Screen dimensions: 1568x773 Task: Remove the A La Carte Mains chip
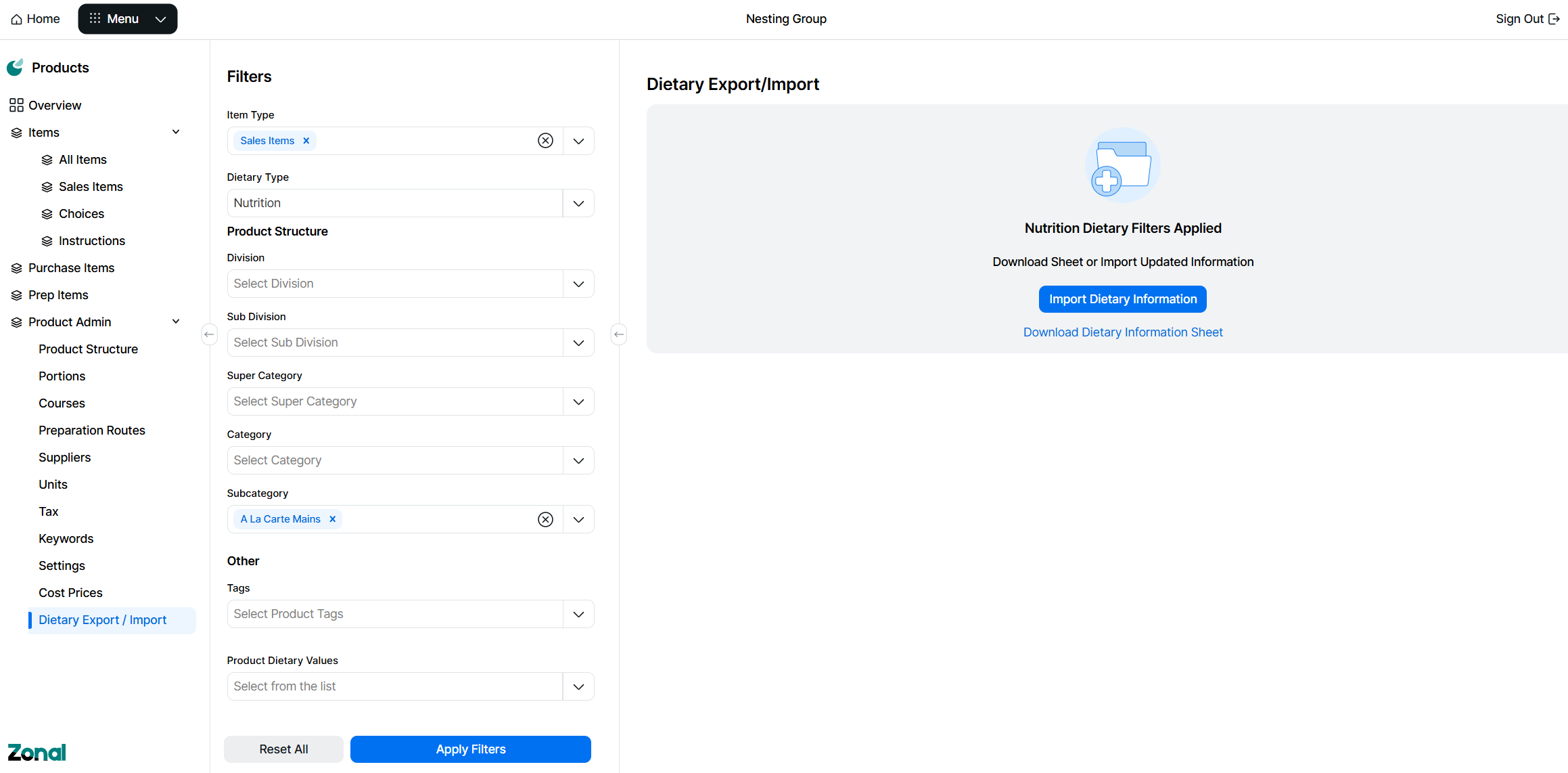(332, 519)
